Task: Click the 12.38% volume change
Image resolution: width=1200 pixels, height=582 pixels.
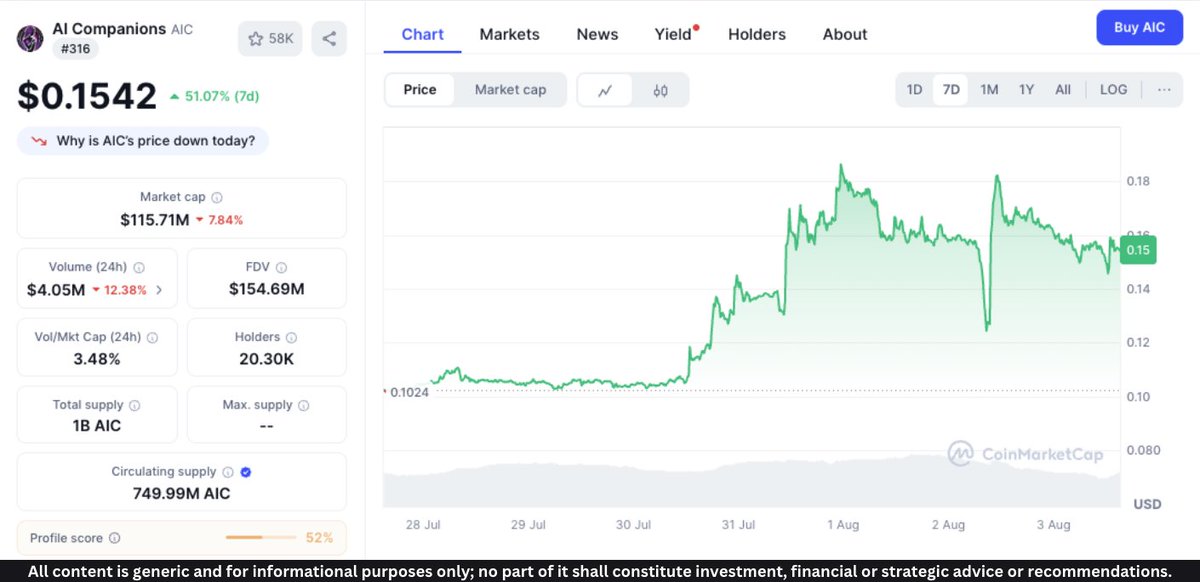Action: (119, 290)
